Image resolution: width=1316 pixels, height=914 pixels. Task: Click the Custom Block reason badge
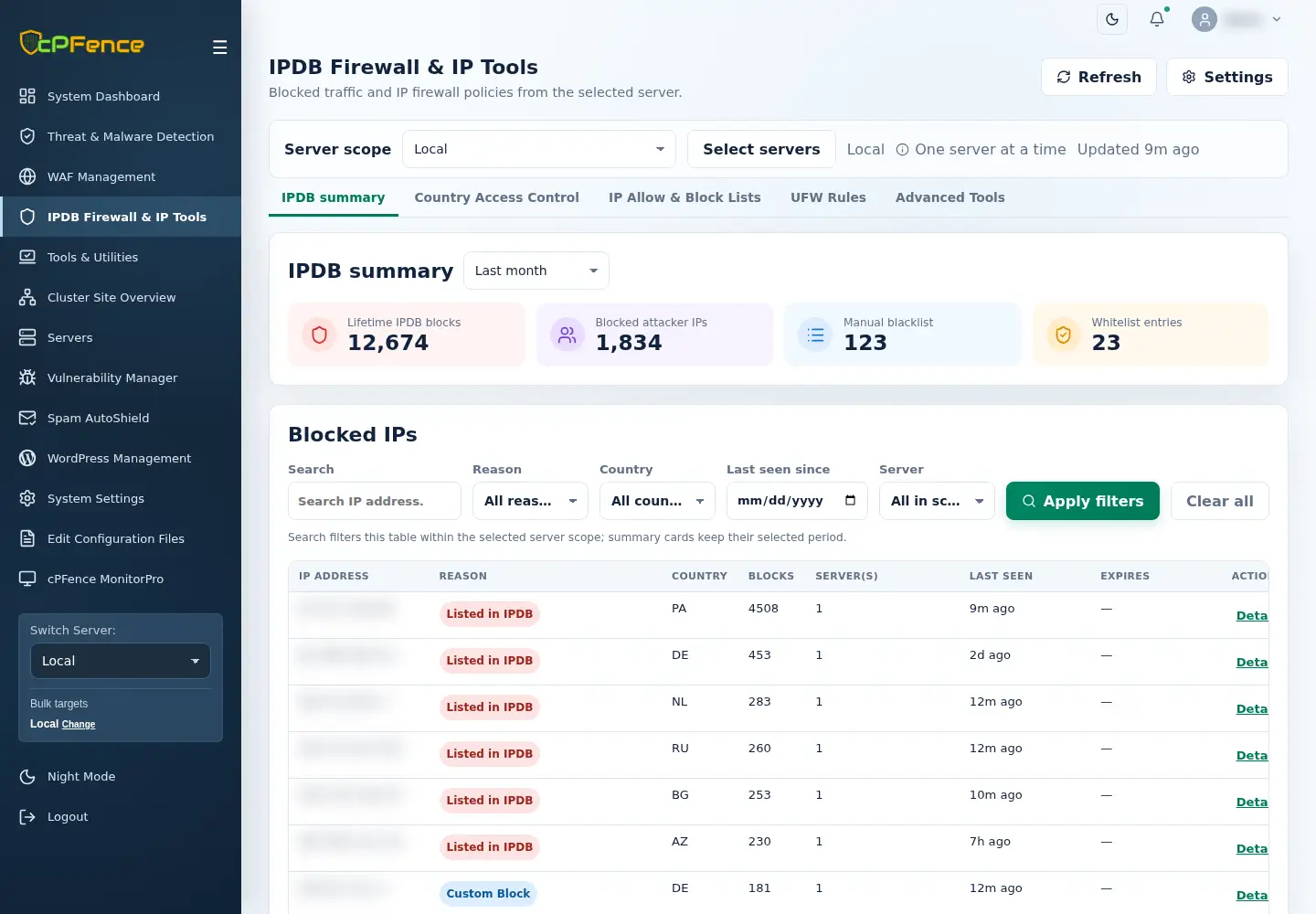pos(488,894)
